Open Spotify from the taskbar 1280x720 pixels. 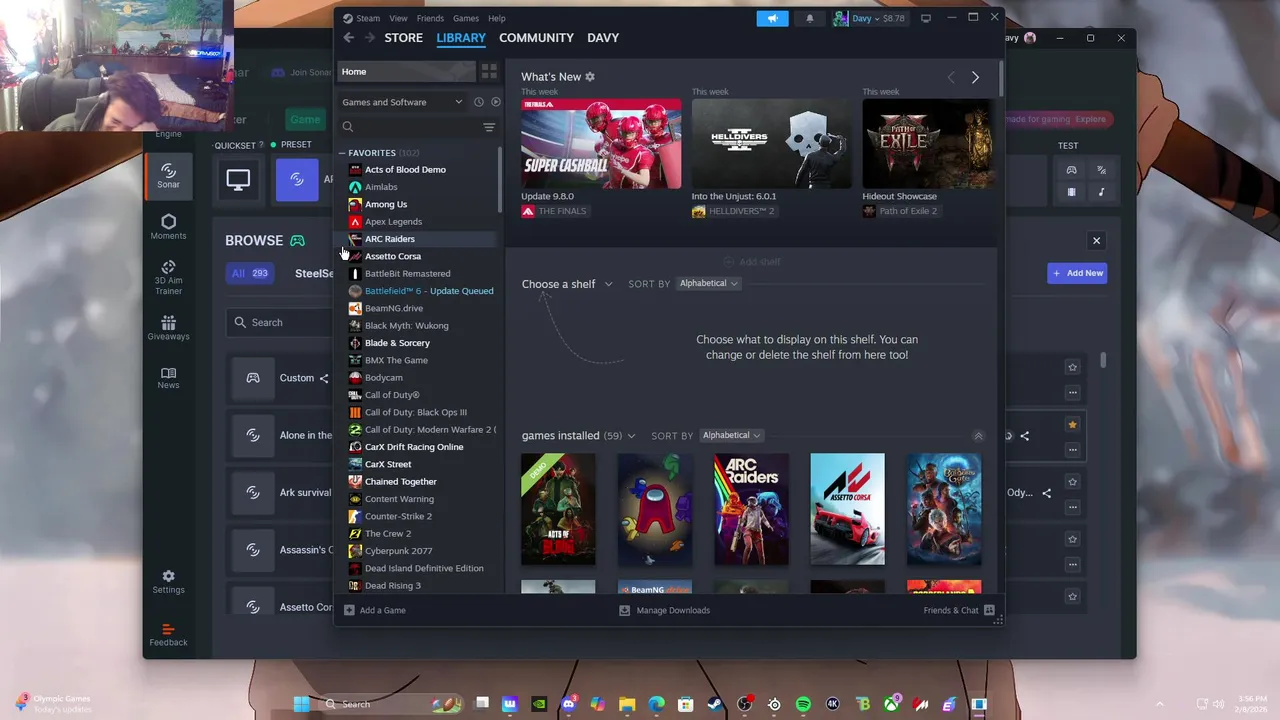pyautogui.click(x=803, y=704)
